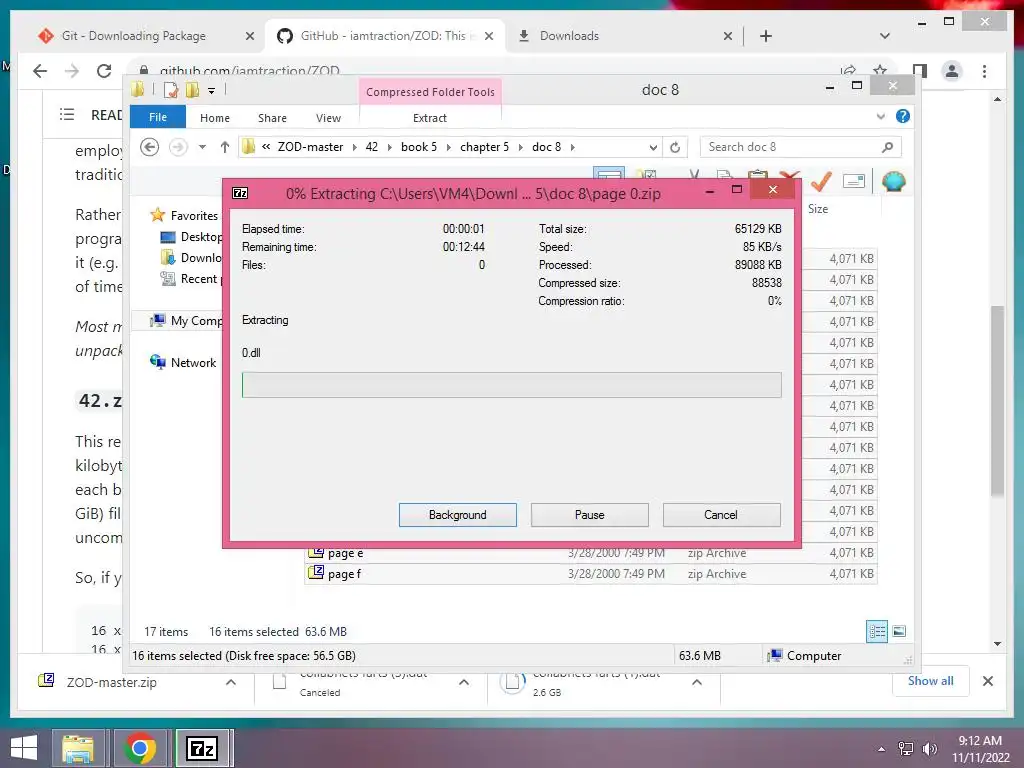Expand the Explorer ribbon chevron
This screenshot has width=1024, height=768.
[880, 116]
